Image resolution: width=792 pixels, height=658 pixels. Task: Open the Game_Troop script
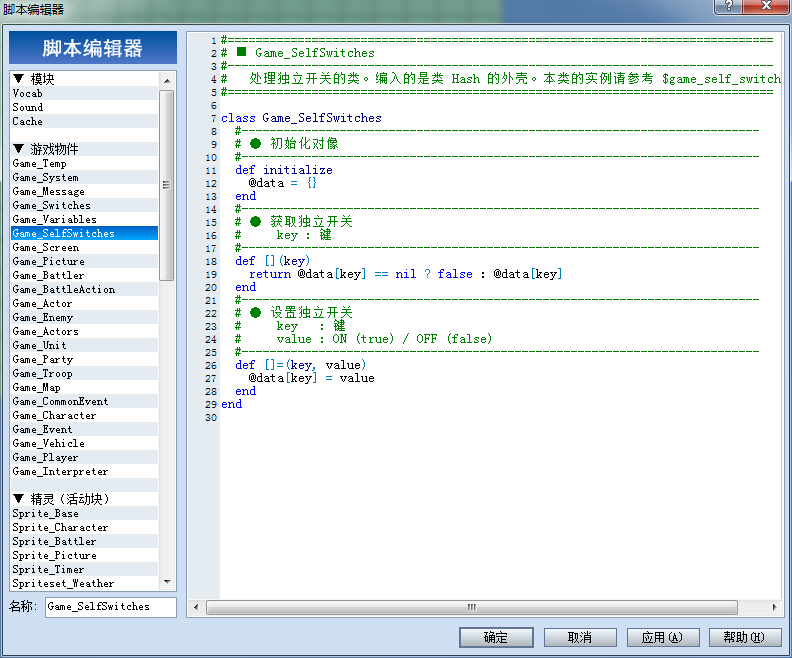click(x=84, y=373)
